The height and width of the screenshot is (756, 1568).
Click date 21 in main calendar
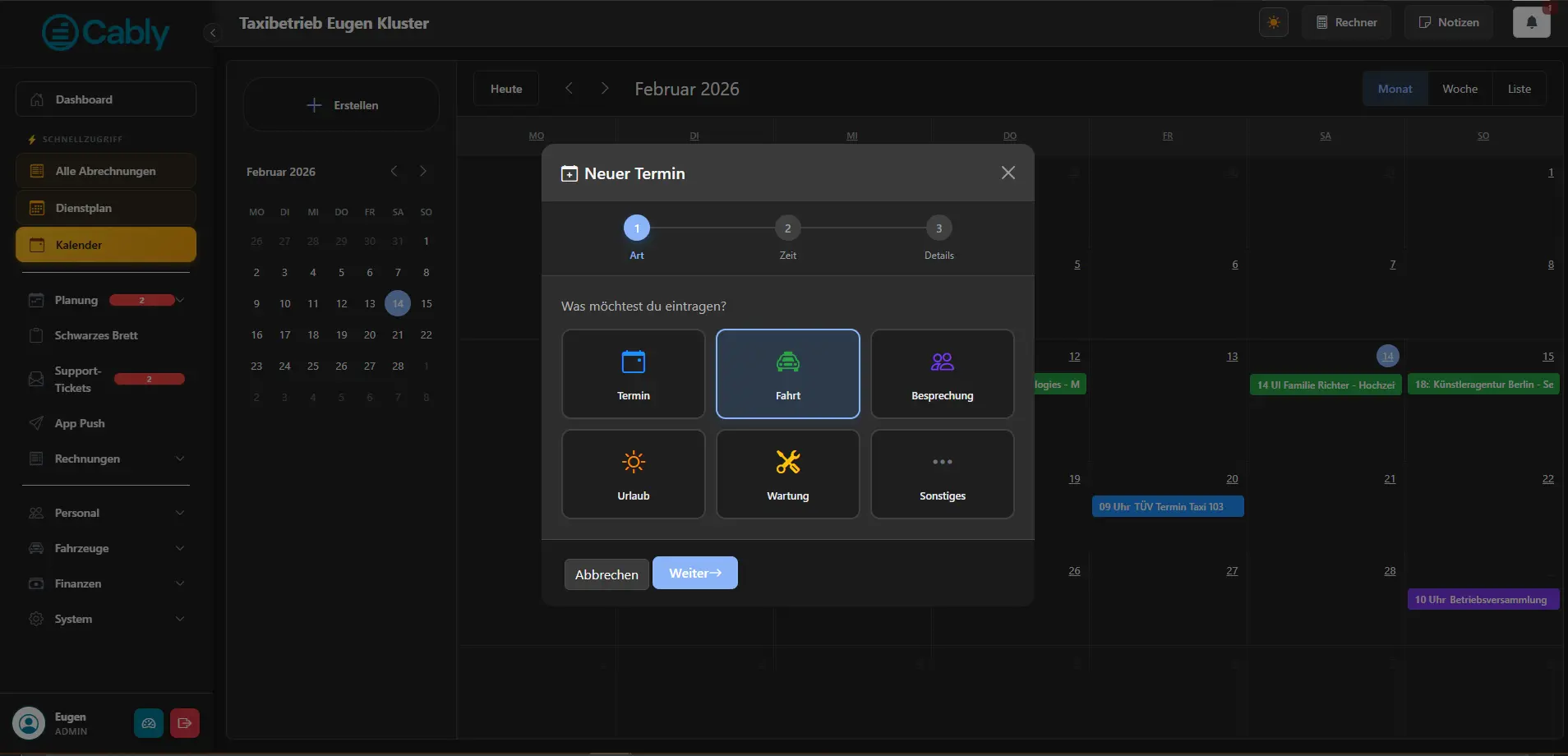click(1390, 478)
